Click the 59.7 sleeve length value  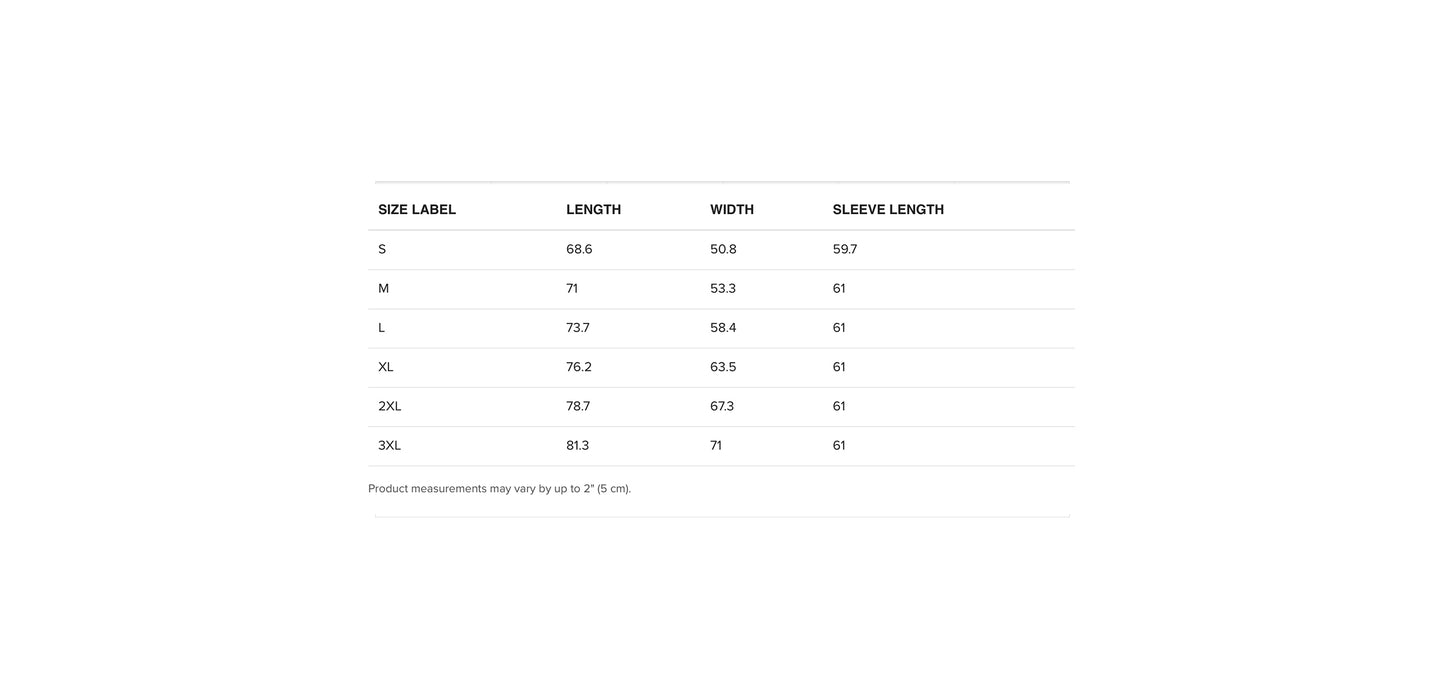pos(845,250)
